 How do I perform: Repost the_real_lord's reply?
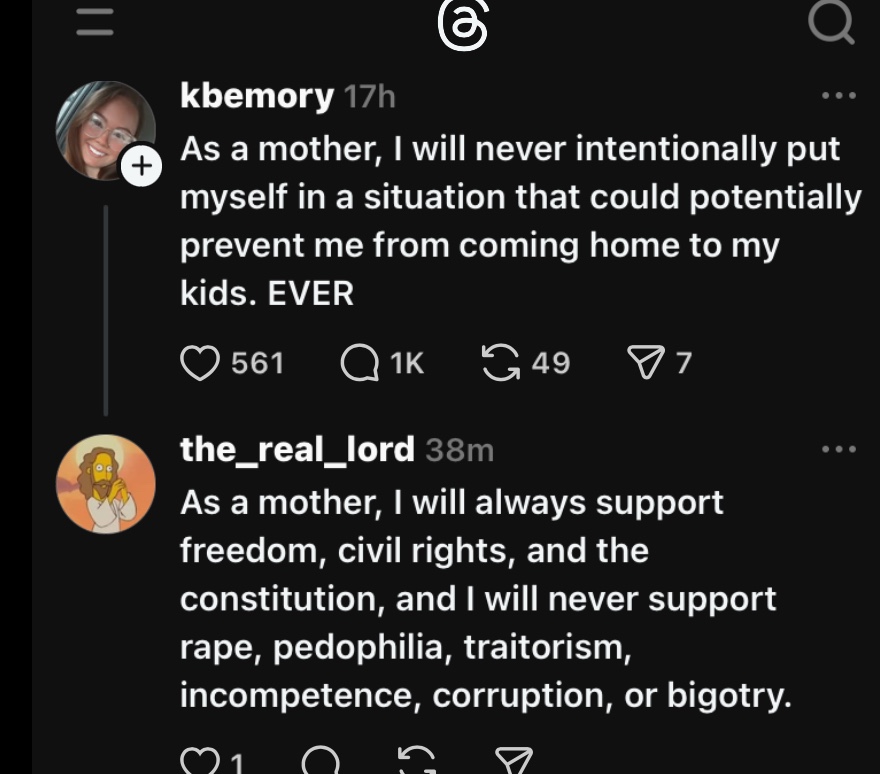(x=417, y=762)
